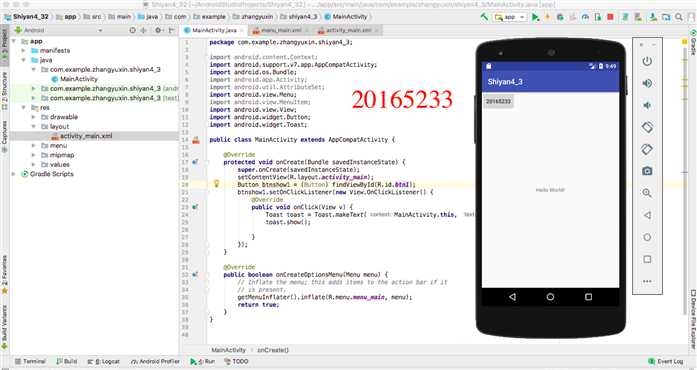Collapse the app module tree node

point(14,41)
